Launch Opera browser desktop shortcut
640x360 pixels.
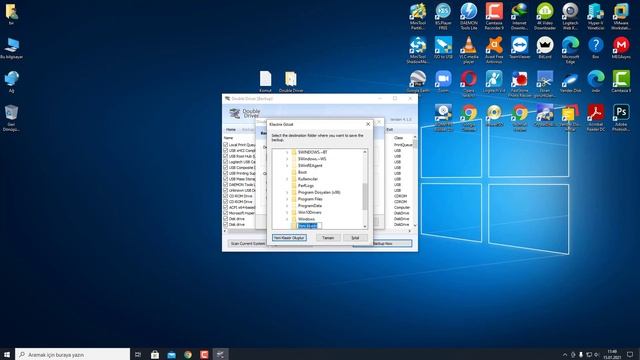click(469, 83)
